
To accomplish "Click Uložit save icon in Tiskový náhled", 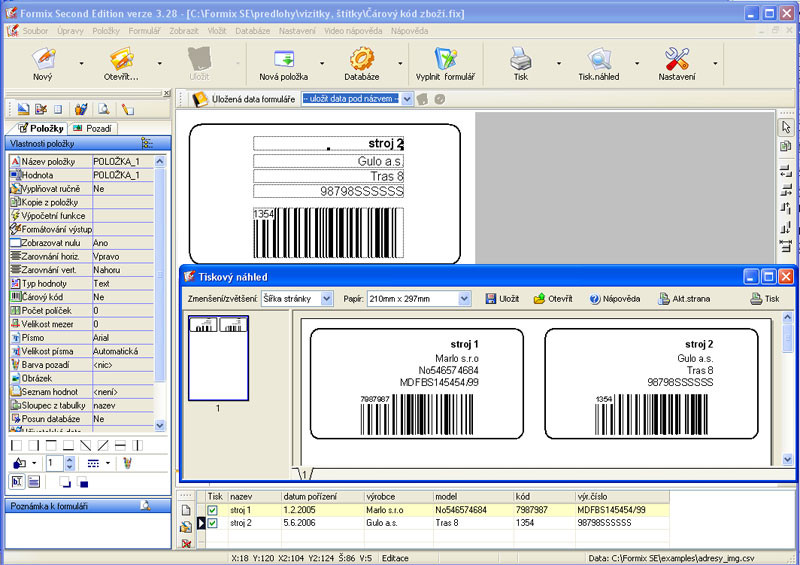I will coord(503,299).
